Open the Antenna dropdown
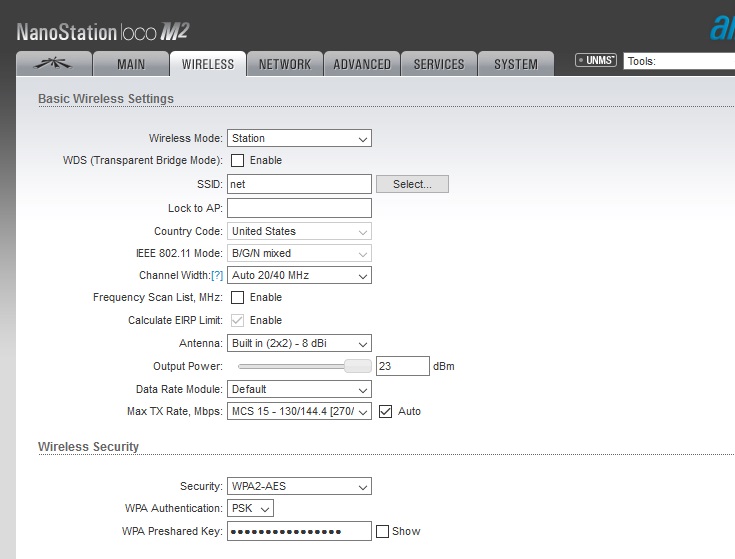The width and height of the screenshot is (735, 559). coord(300,343)
